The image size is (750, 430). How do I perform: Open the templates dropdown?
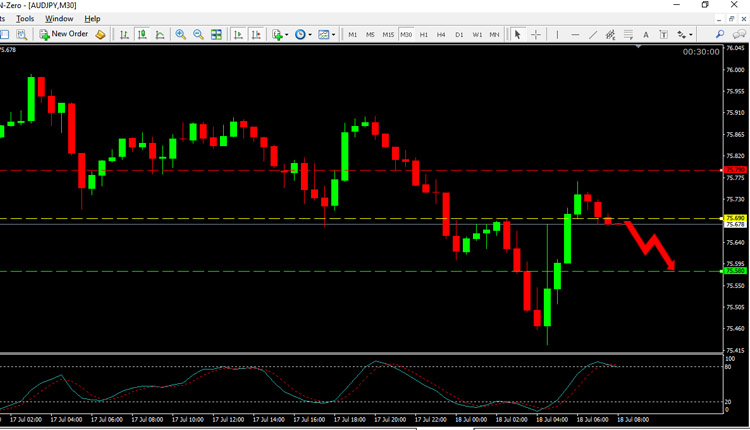click(x=326, y=34)
